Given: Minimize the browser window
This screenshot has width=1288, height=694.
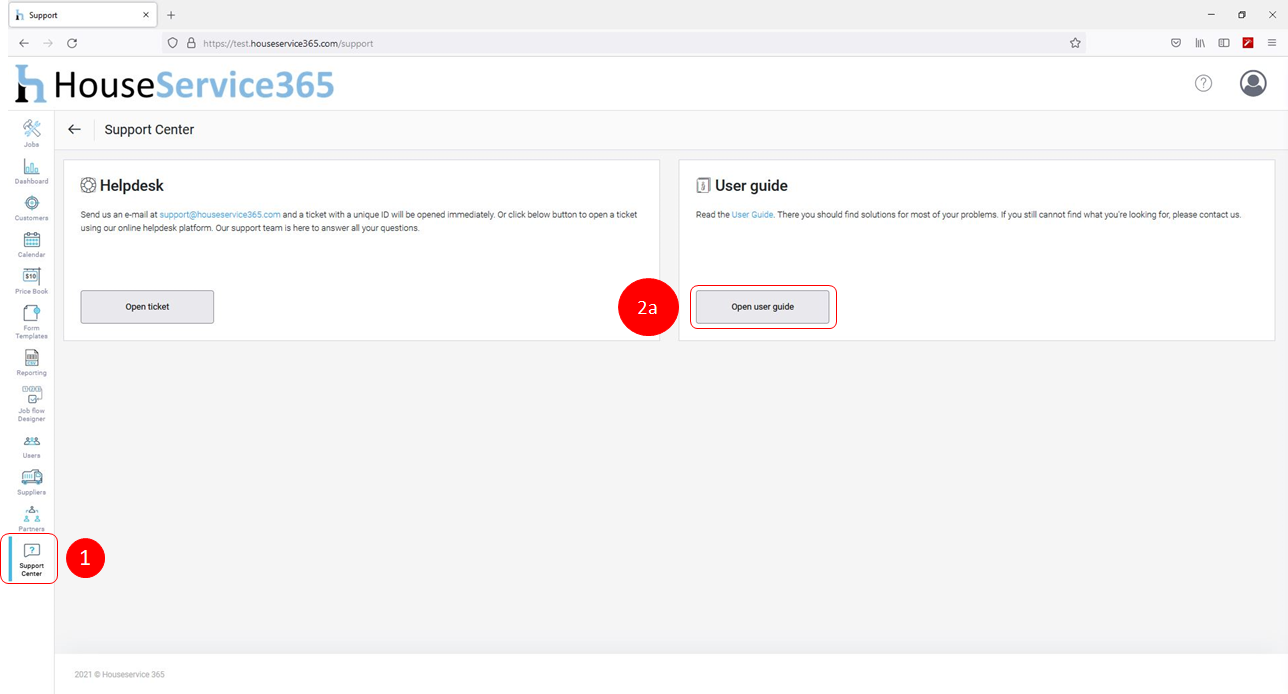Looking at the screenshot, I should tap(1211, 15).
